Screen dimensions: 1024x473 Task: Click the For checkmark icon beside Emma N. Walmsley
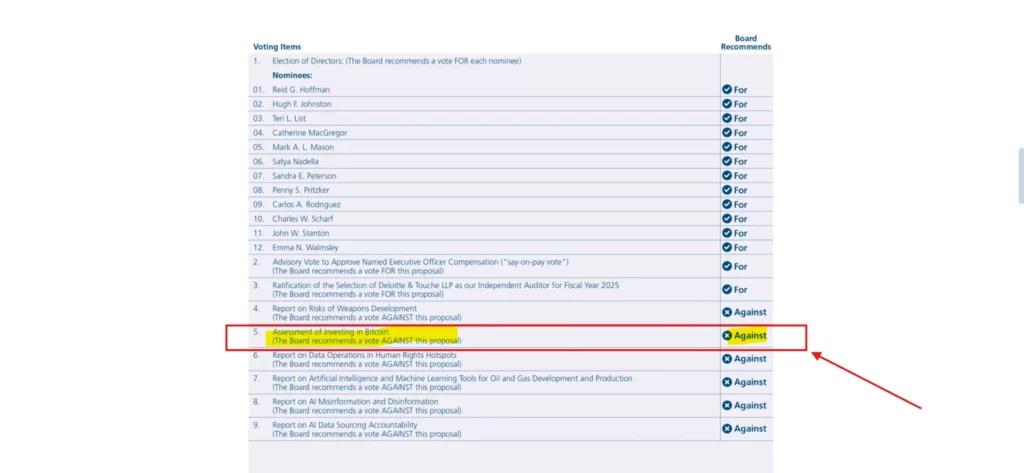pyautogui.click(x=726, y=248)
